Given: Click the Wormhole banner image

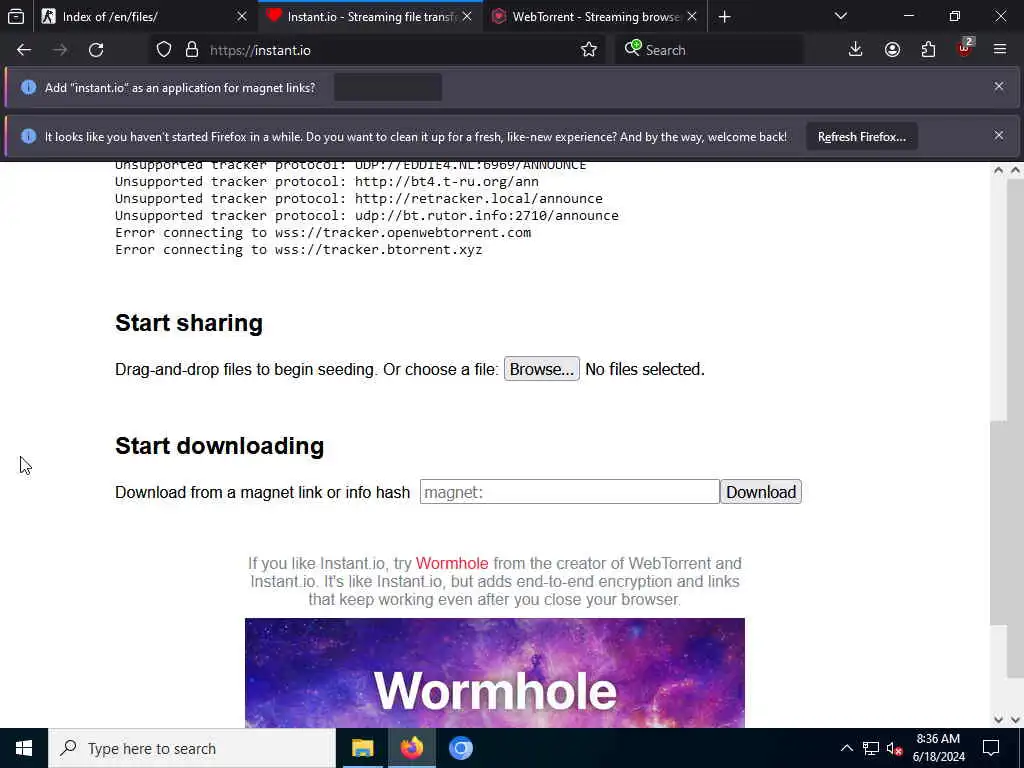Looking at the screenshot, I should [494, 673].
